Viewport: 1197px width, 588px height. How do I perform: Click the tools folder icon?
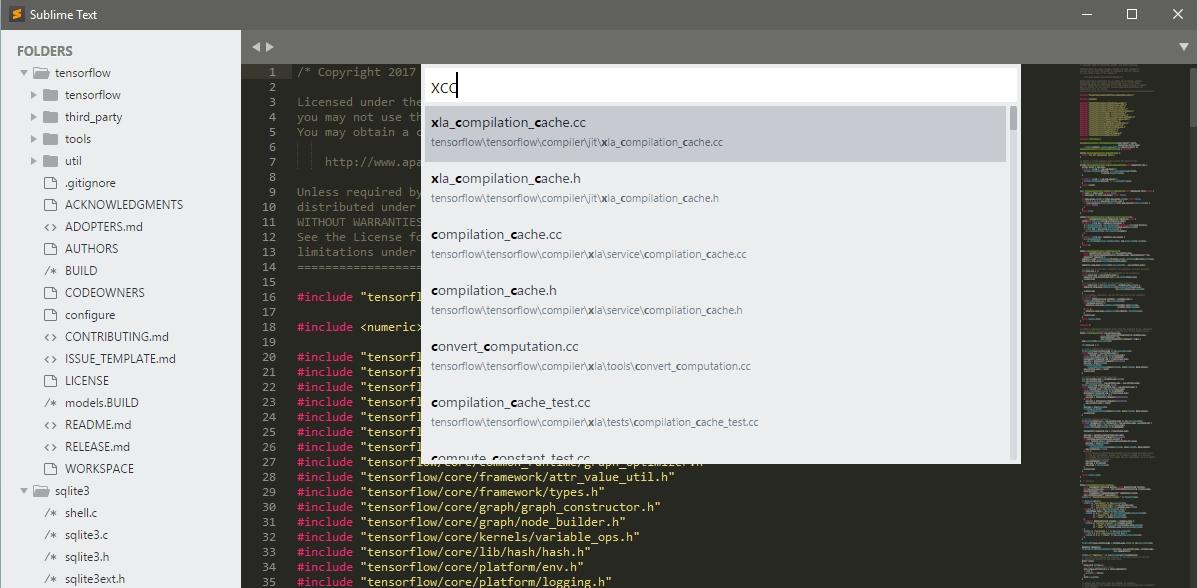pyautogui.click(x=51, y=139)
